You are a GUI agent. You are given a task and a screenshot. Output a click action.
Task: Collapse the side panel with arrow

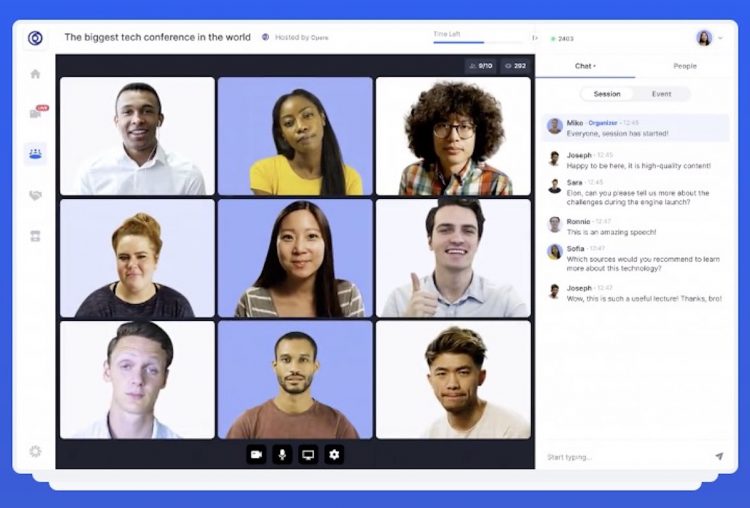[535, 38]
